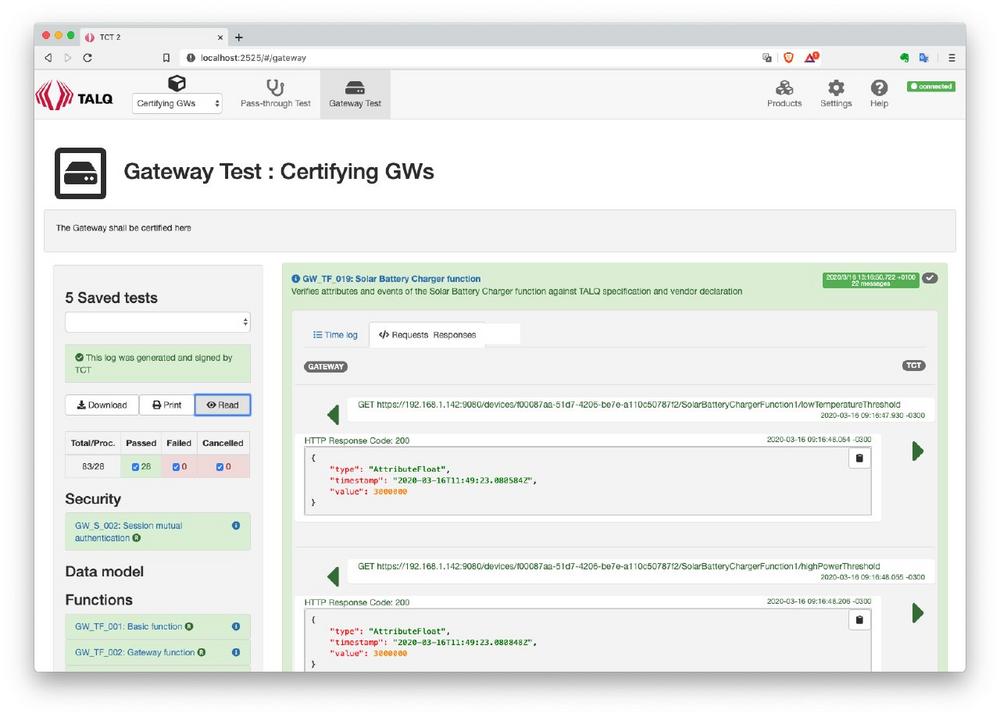Viewport: 1000px width, 717px height.
Task: Go forward in the browser
Action: coord(68,57)
